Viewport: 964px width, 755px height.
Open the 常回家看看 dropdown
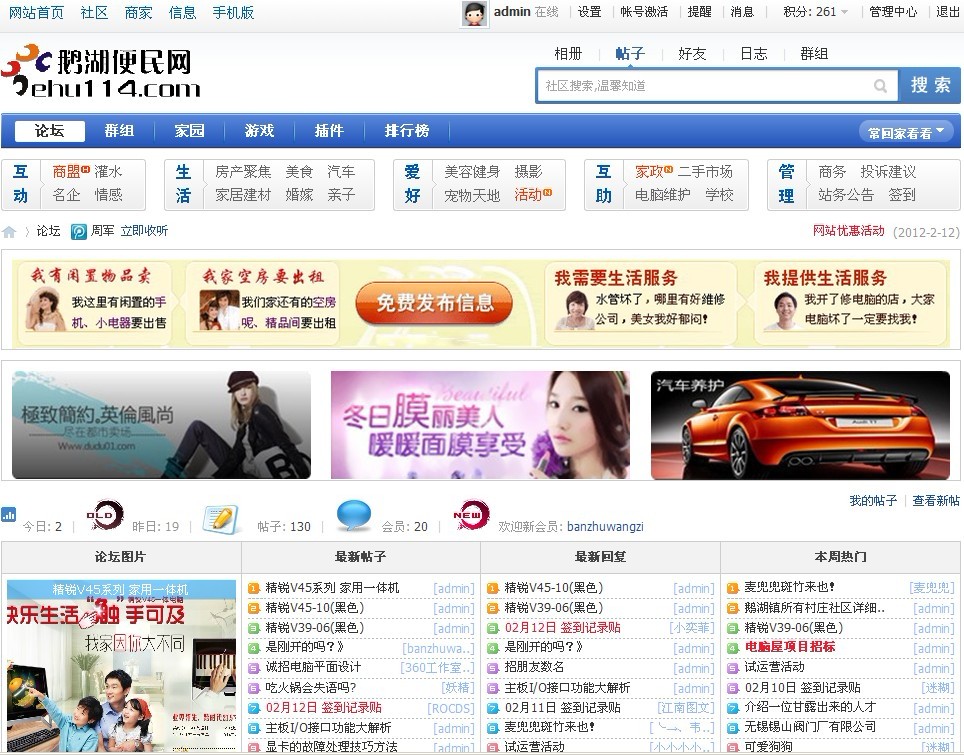pyautogui.click(x=906, y=132)
